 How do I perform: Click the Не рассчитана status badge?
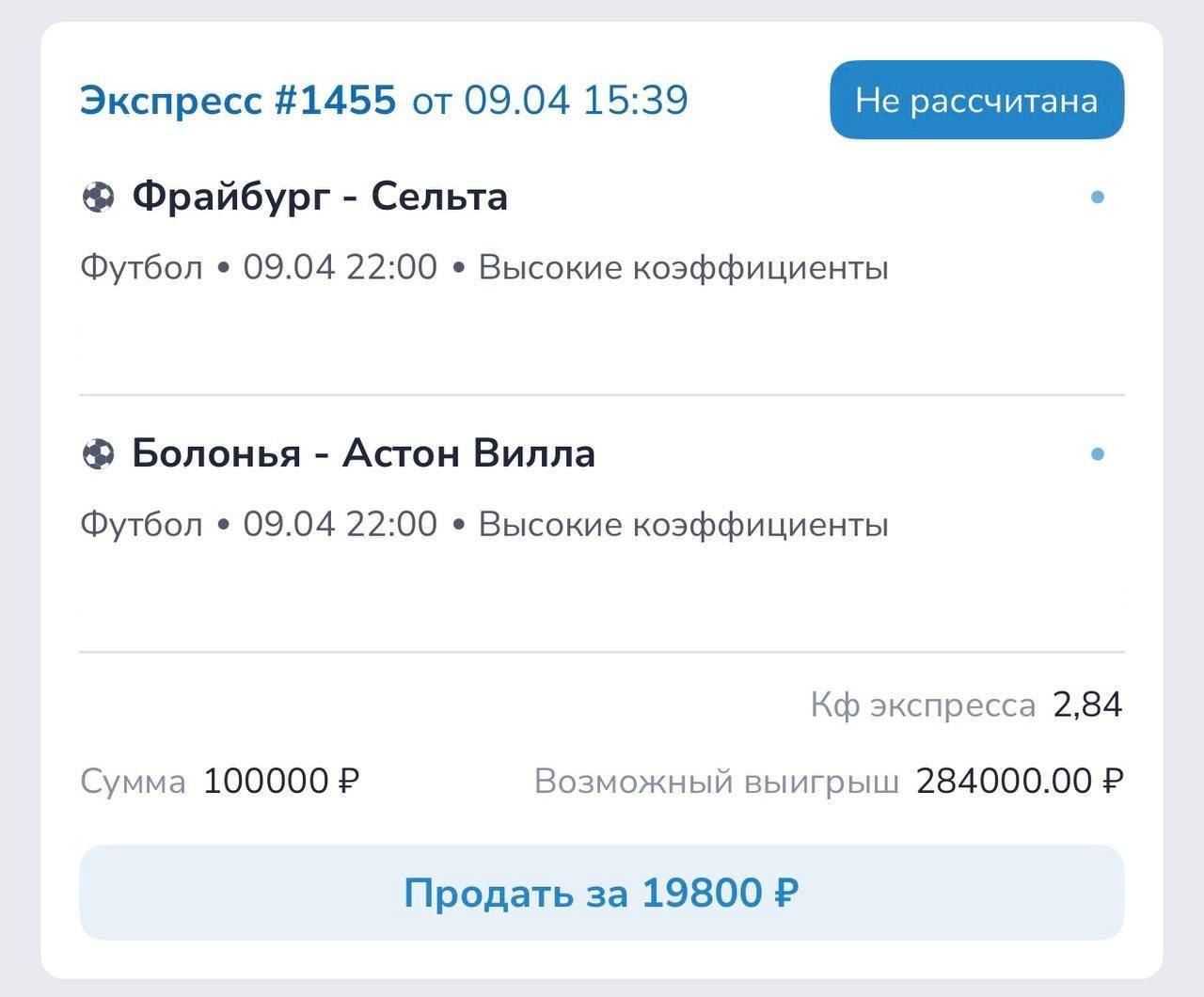click(976, 101)
